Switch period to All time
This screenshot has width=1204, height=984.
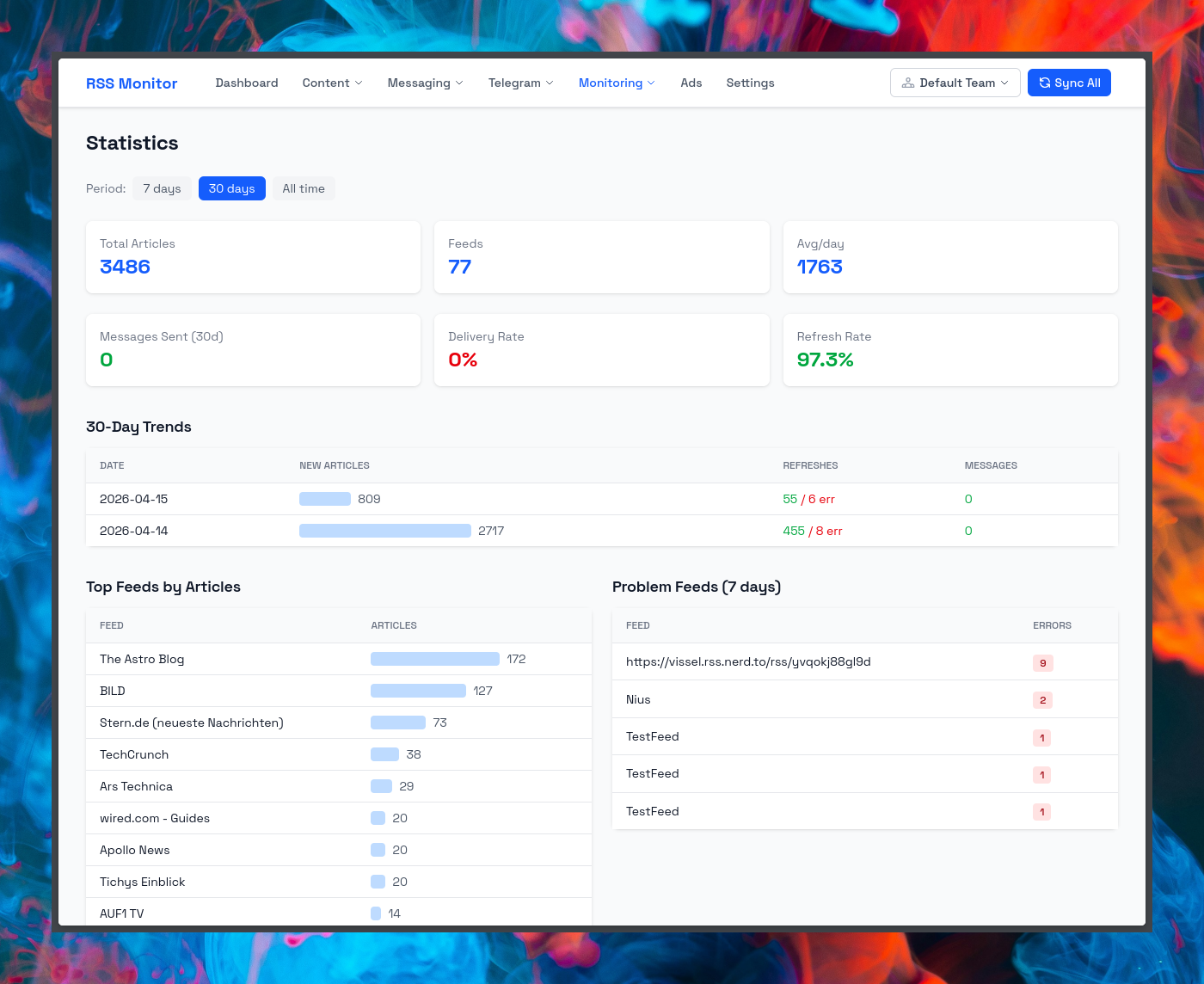click(x=304, y=188)
